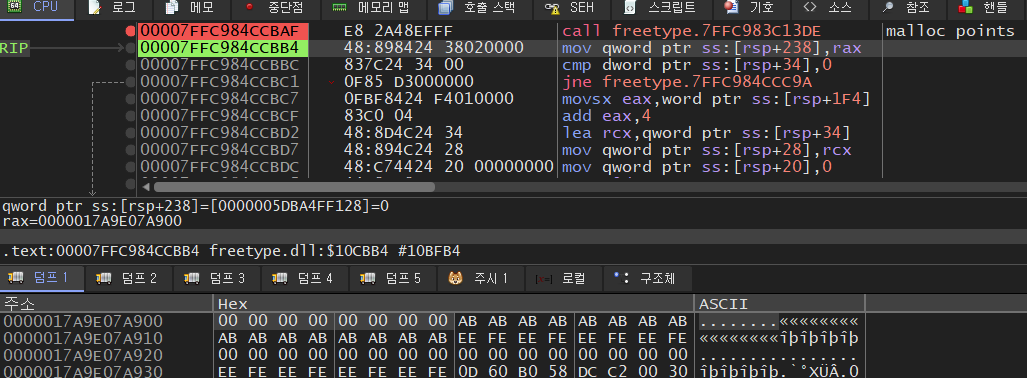This screenshot has height=378, width=1027.
Task: Toggle breakpoint bullet at 00007FFC984CCBC7
Action: 130,99
